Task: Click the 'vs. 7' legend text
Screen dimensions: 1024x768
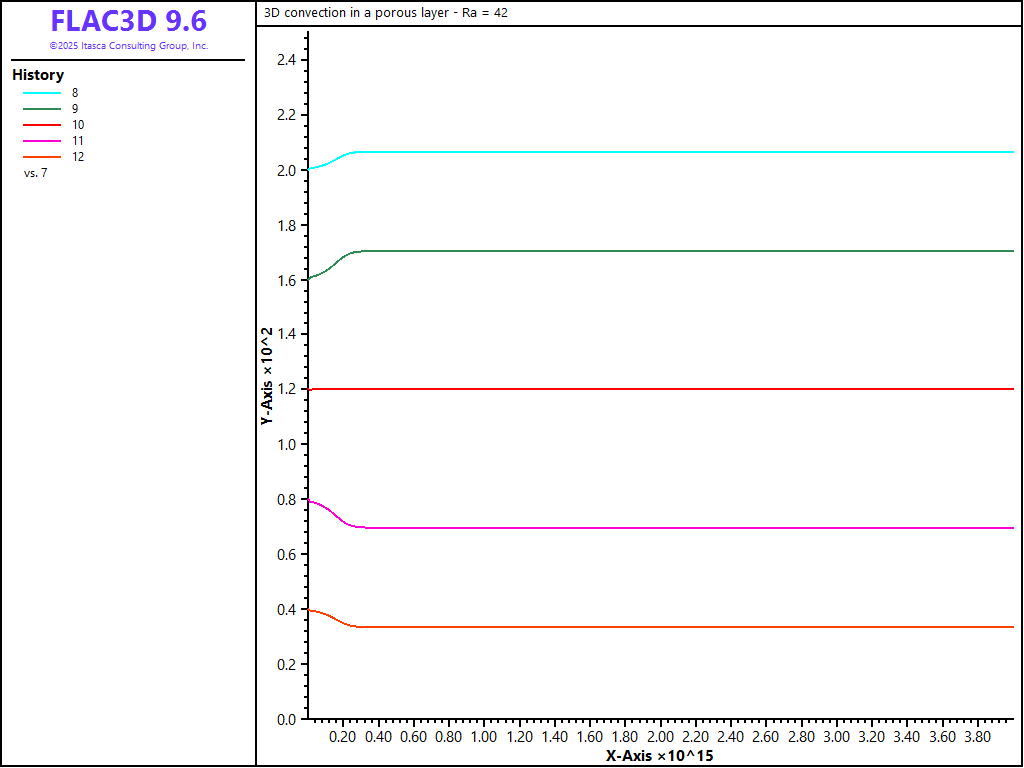Action: click(36, 173)
